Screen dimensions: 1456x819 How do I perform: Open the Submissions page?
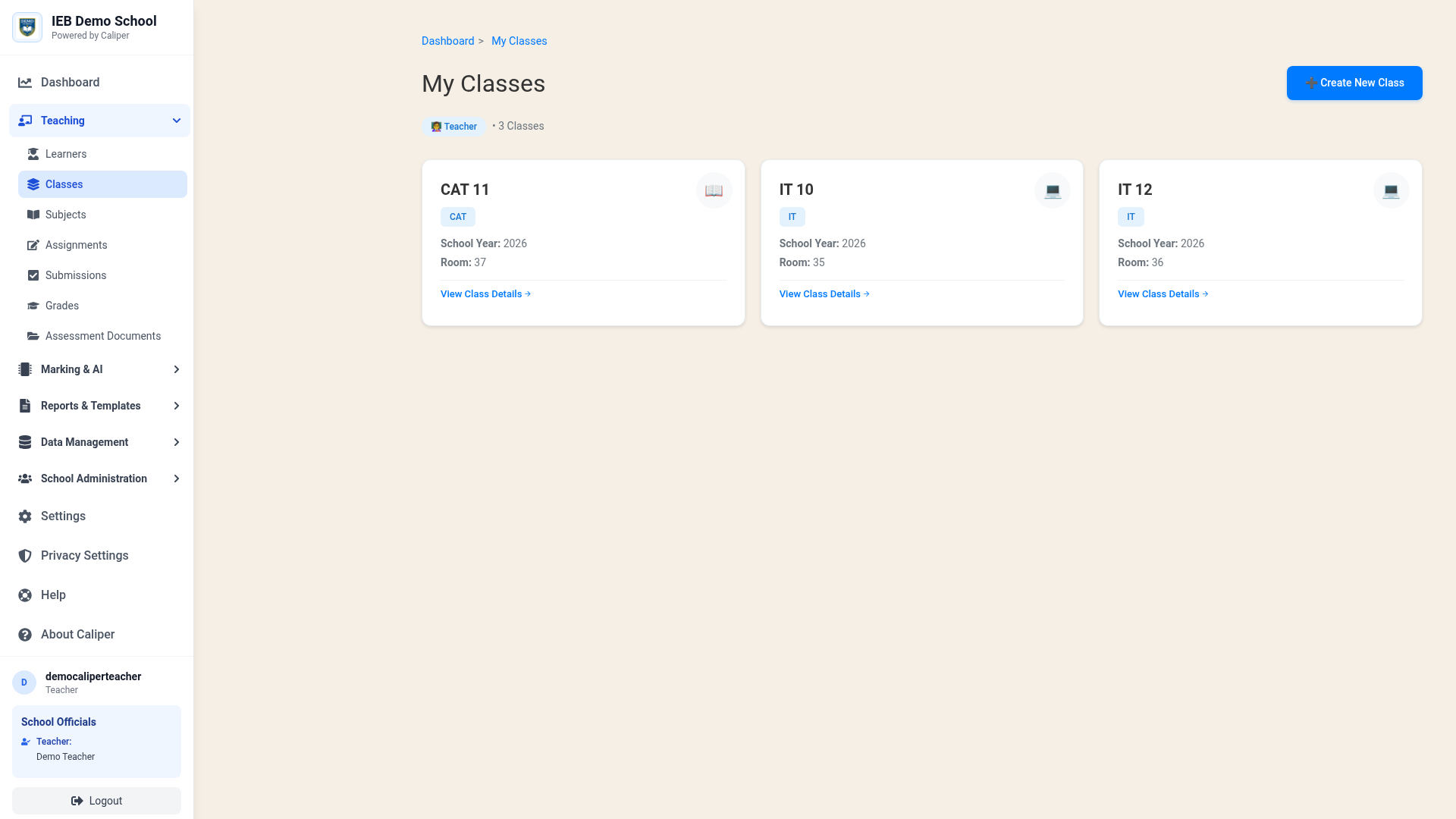(x=76, y=275)
